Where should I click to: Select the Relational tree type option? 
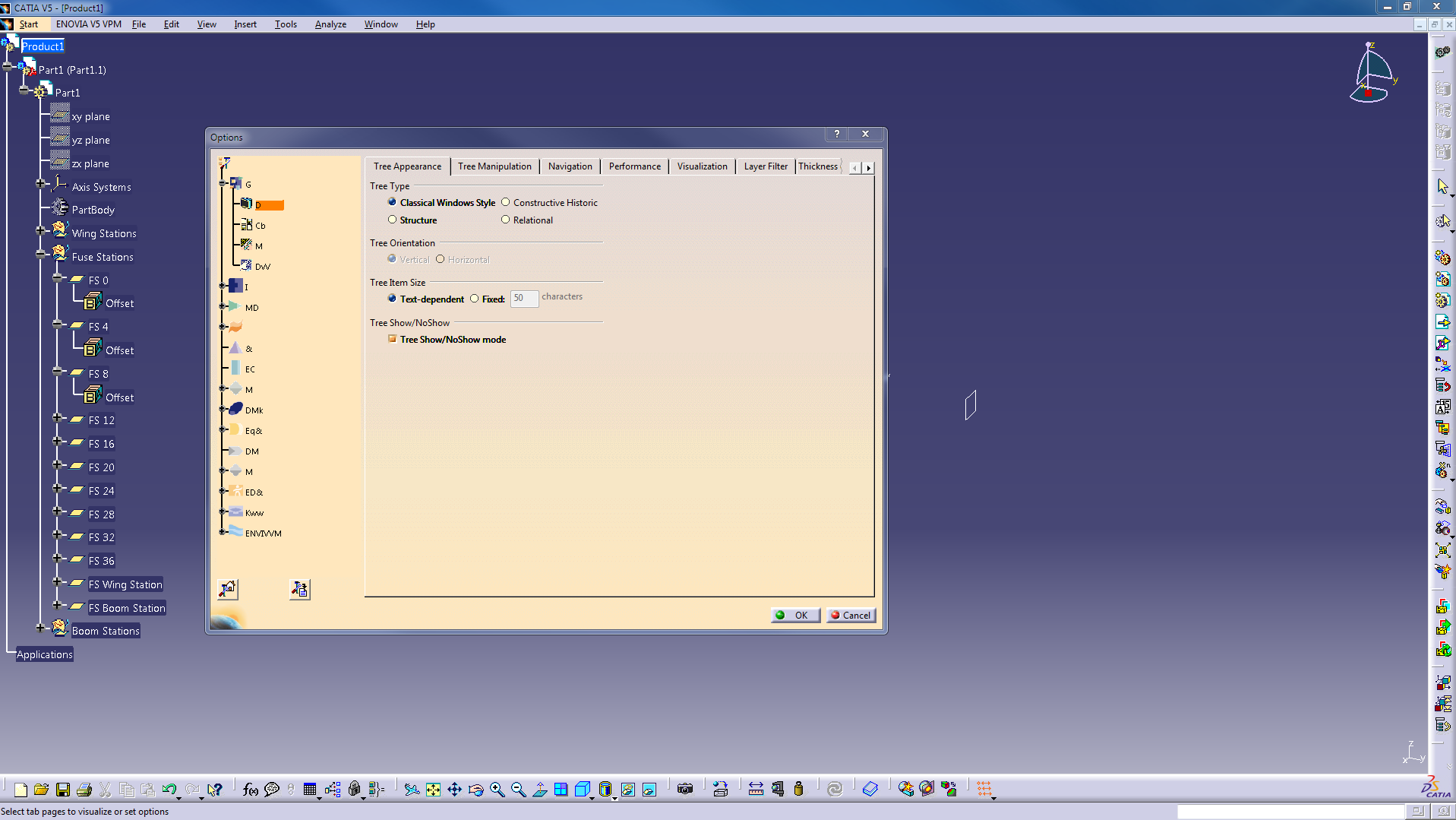(506, 220)
